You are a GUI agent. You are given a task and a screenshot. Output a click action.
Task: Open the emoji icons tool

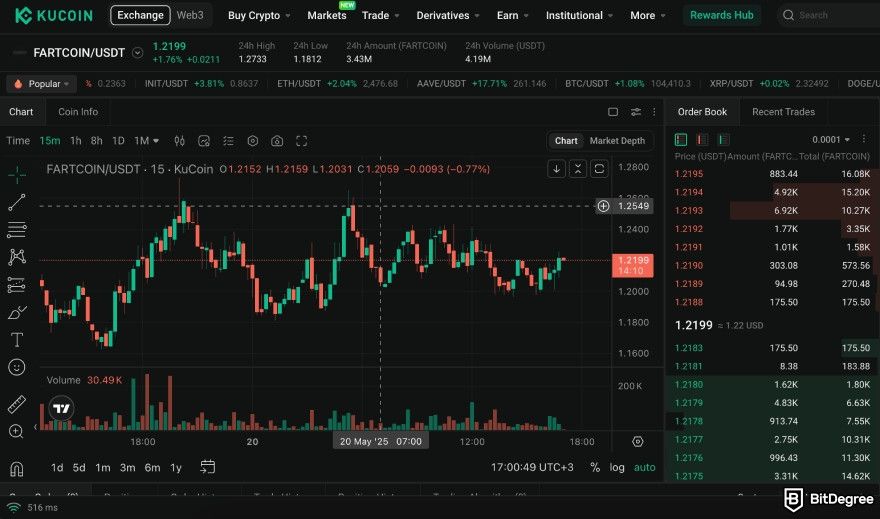tap(17, 367)
